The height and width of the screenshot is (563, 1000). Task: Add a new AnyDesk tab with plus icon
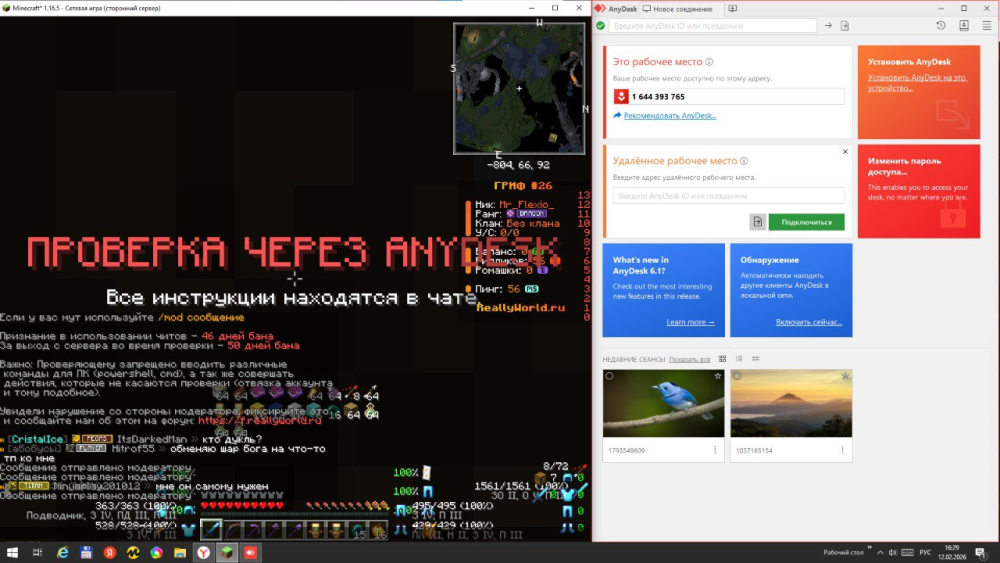(x=733, y=9)
